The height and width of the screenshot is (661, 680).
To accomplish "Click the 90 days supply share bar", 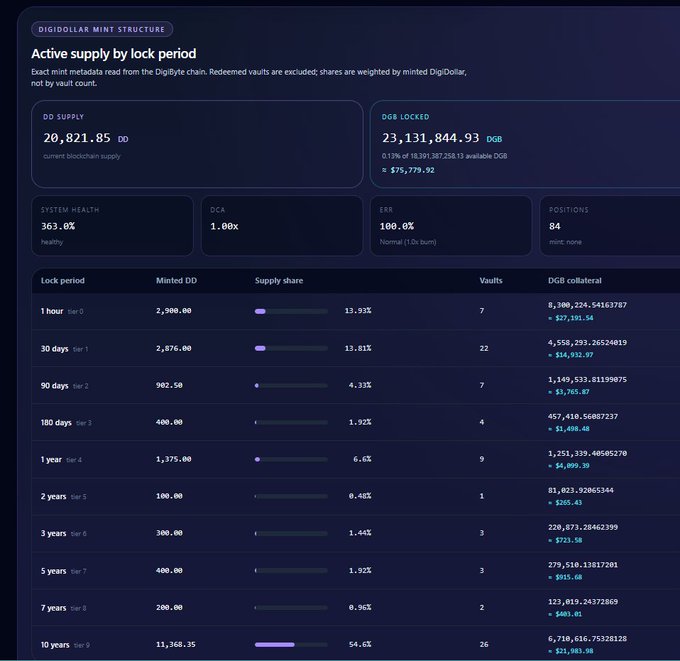I will click(x=291, y=386).
